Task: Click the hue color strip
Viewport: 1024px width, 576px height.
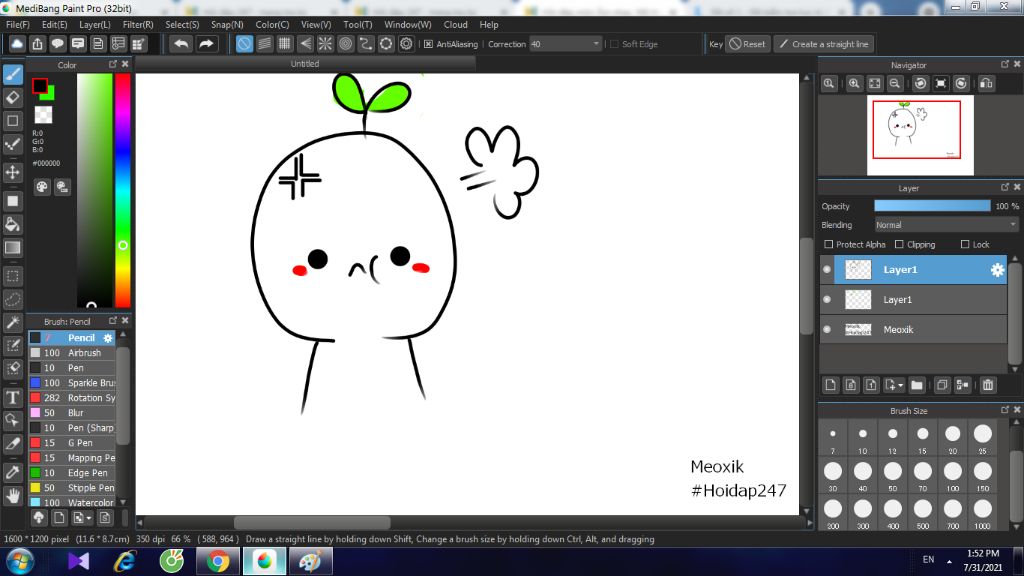Action: [123, 190]
